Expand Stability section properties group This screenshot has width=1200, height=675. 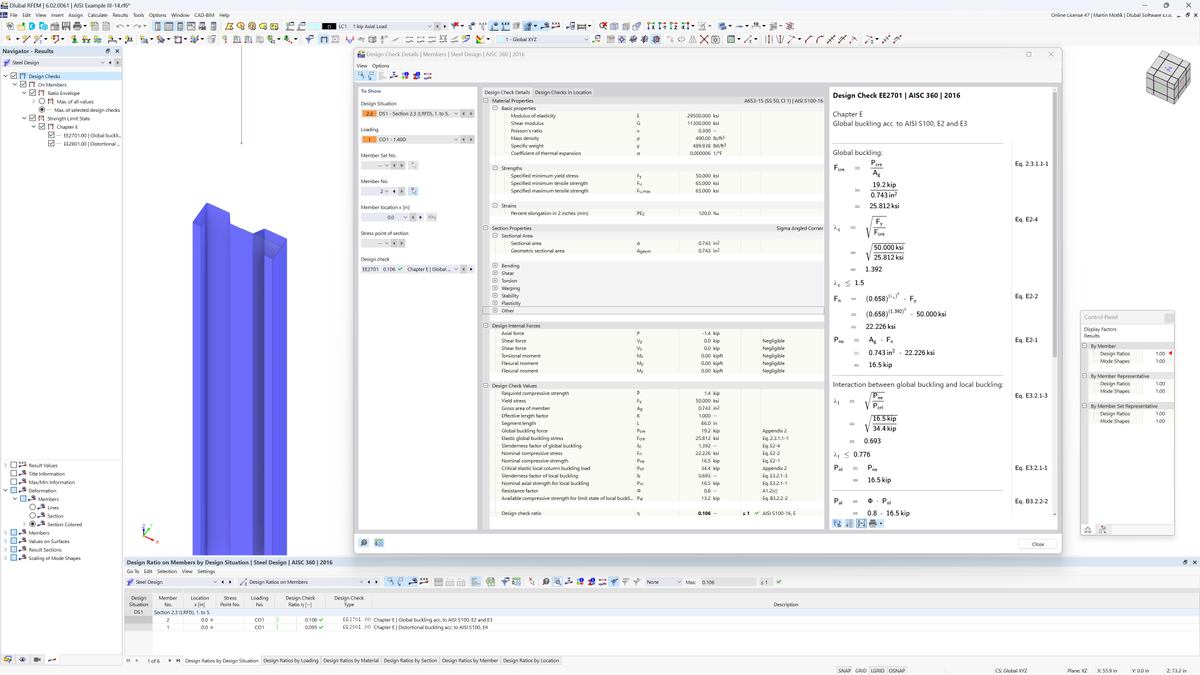(x=494, y=296)
